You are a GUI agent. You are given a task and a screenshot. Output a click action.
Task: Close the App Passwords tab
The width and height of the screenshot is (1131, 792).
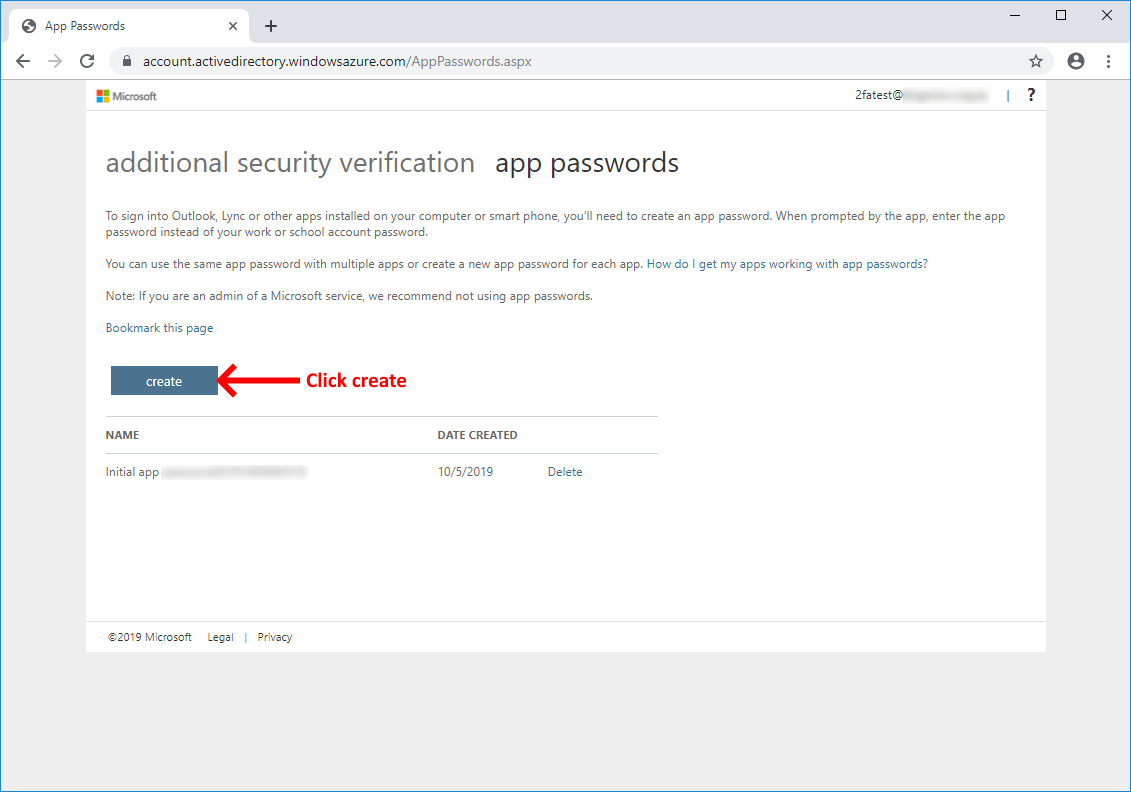tap(232, 26)
